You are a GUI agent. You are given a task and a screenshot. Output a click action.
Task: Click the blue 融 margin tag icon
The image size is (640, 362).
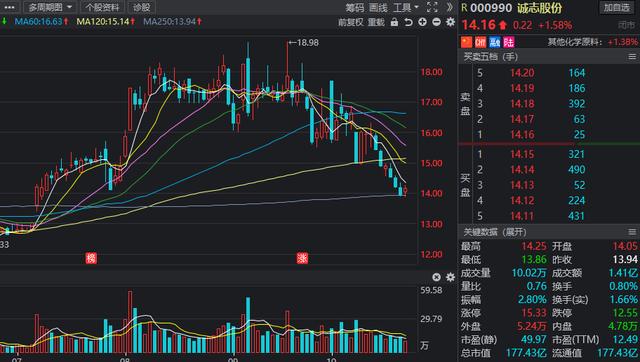pyautogui.click(x=495, y=42)
